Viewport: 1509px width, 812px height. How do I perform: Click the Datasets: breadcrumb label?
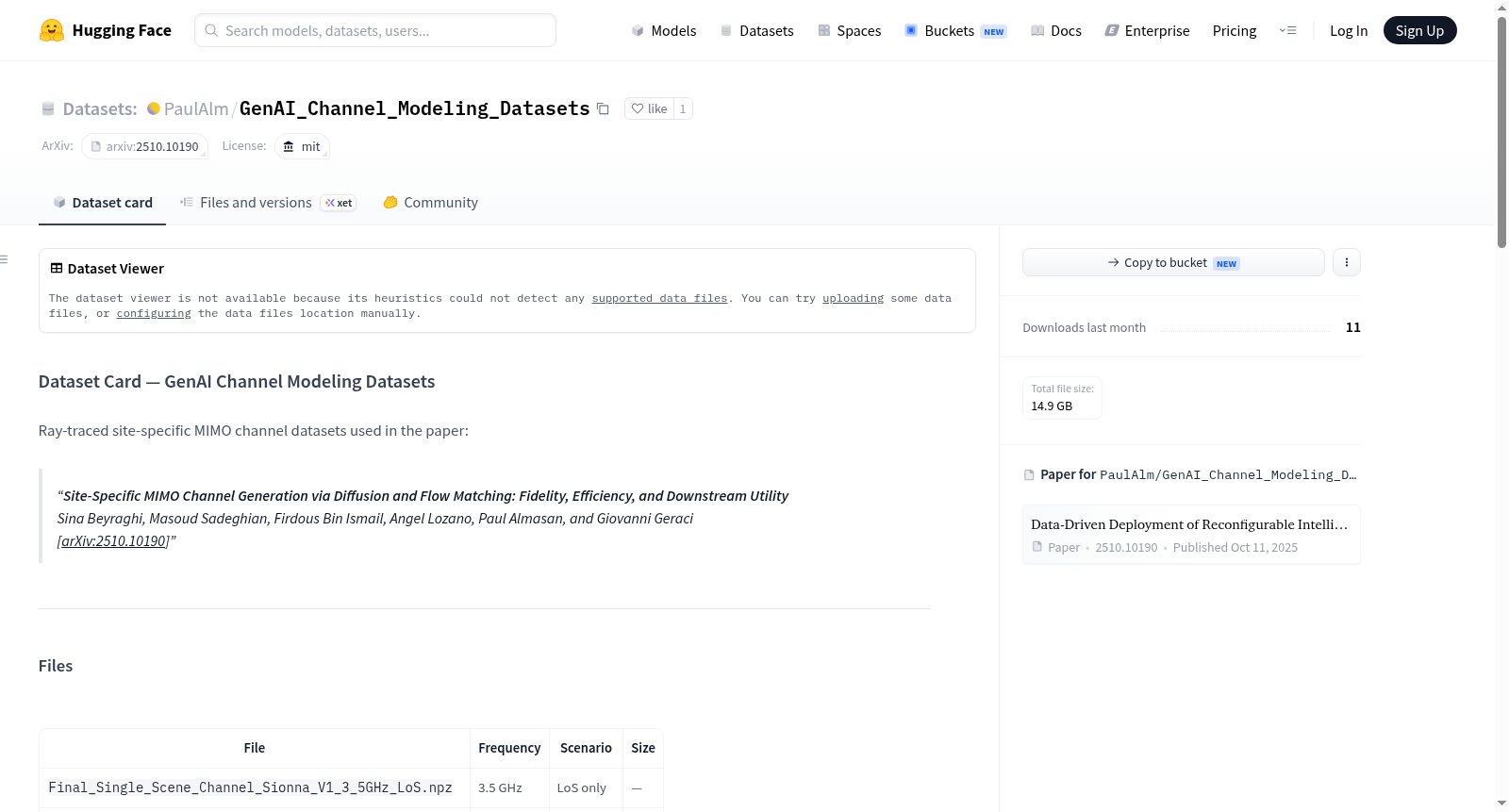point(100,108)
